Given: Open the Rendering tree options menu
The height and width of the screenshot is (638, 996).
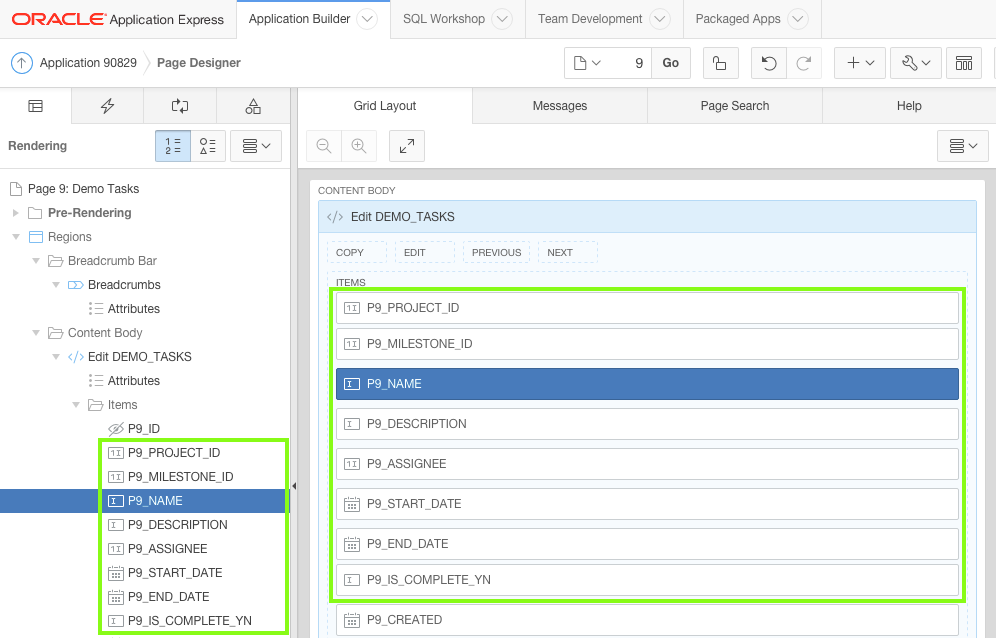Looking at the screenshot, I should coord(256,146).
